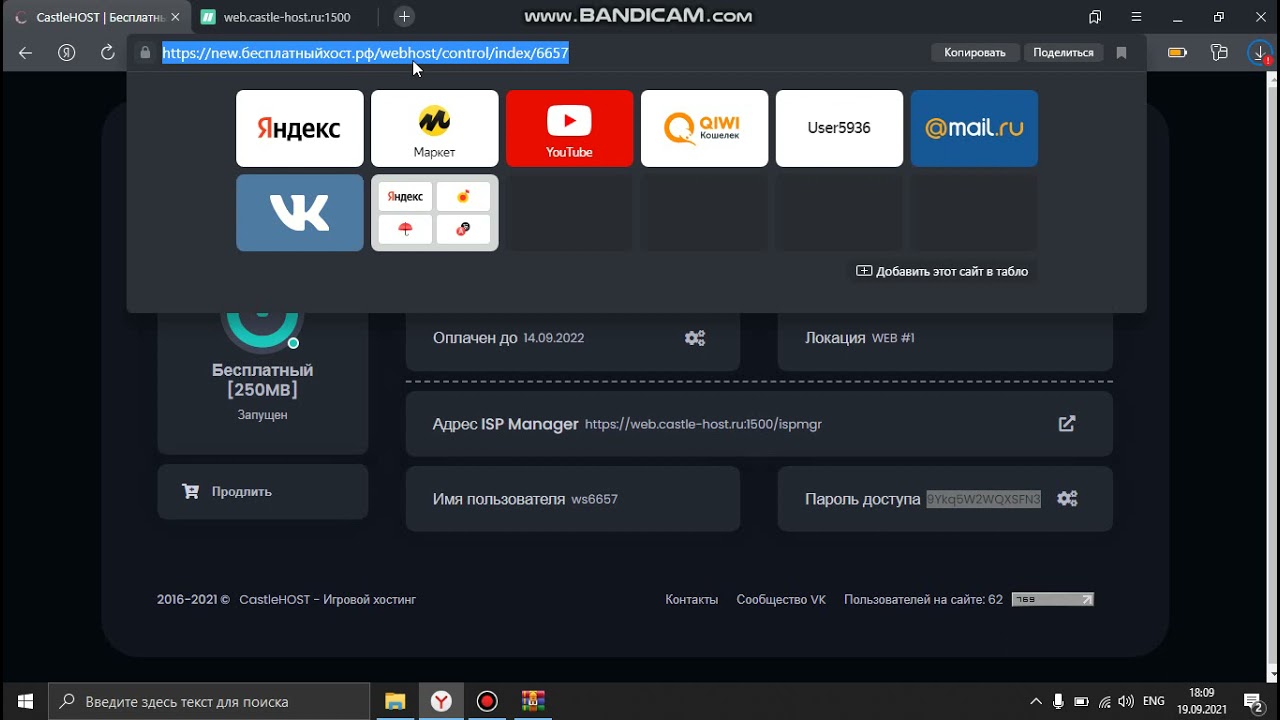
Task: Open the YouTube speed-dial tile
Action: [x=569, y=128]
